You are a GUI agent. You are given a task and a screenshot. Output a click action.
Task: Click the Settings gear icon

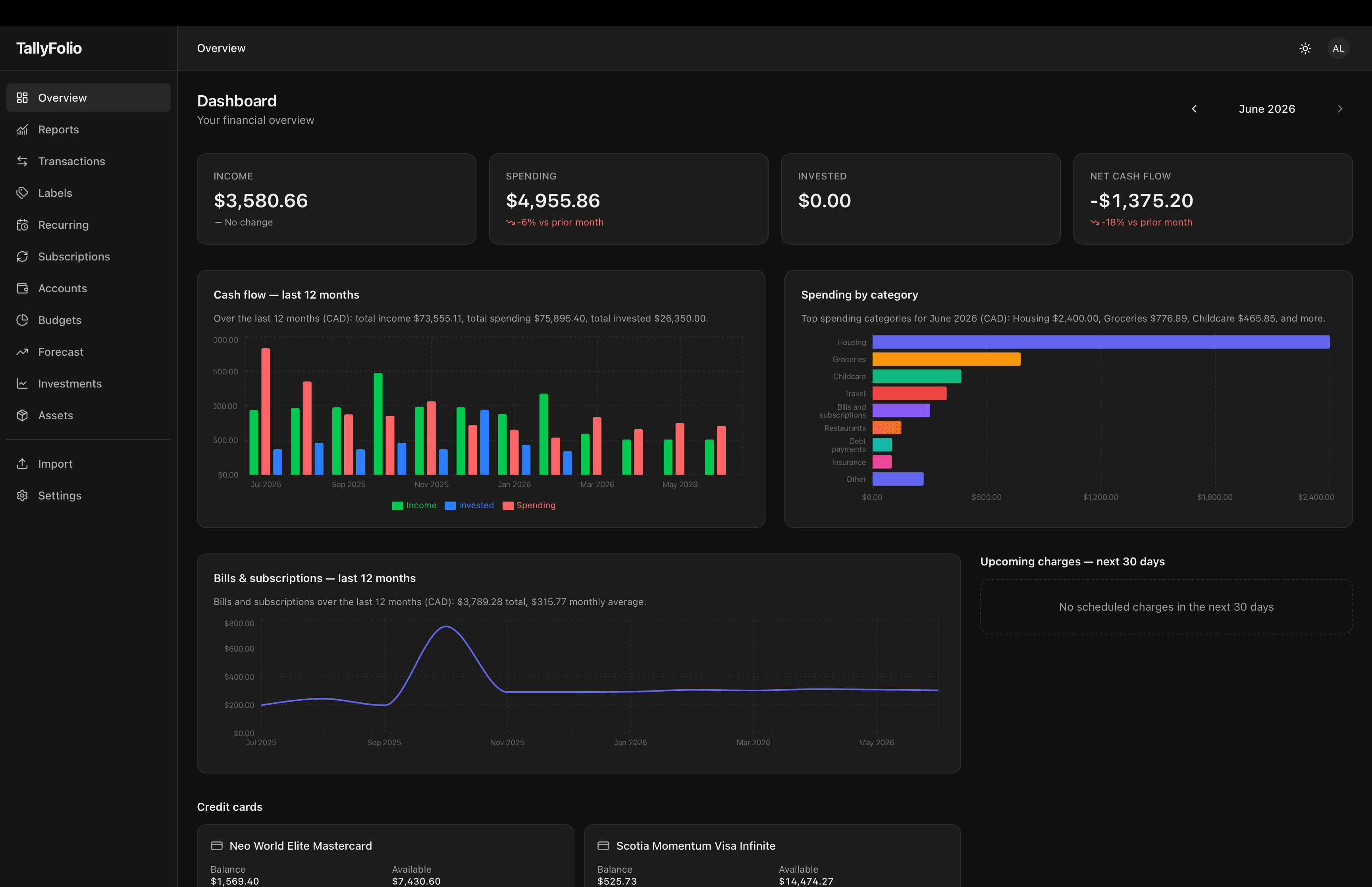point(22,496)
